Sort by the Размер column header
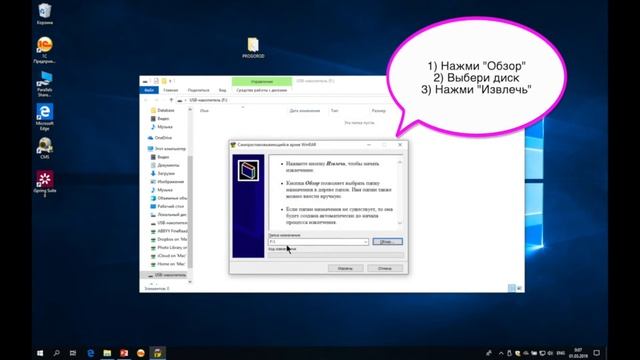The width and height of the screenshot is (640, 360). 378,111
